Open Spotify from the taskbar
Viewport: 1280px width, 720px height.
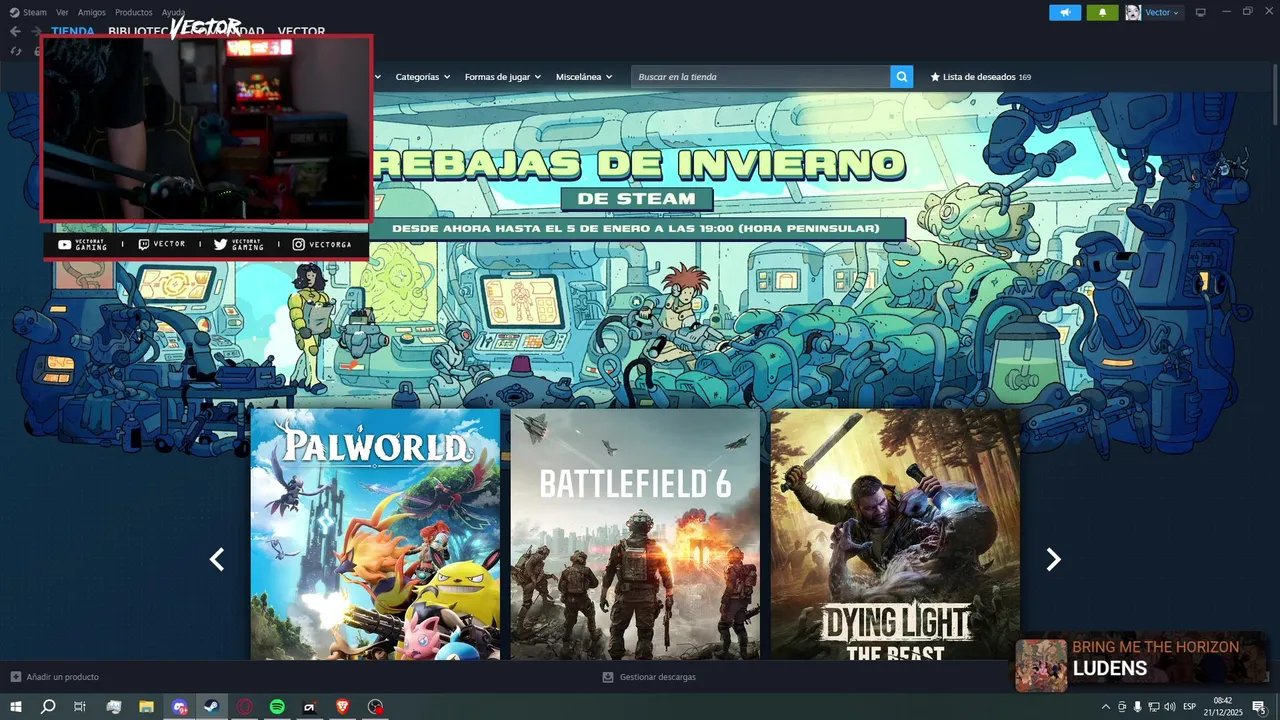tap(277, 707)
